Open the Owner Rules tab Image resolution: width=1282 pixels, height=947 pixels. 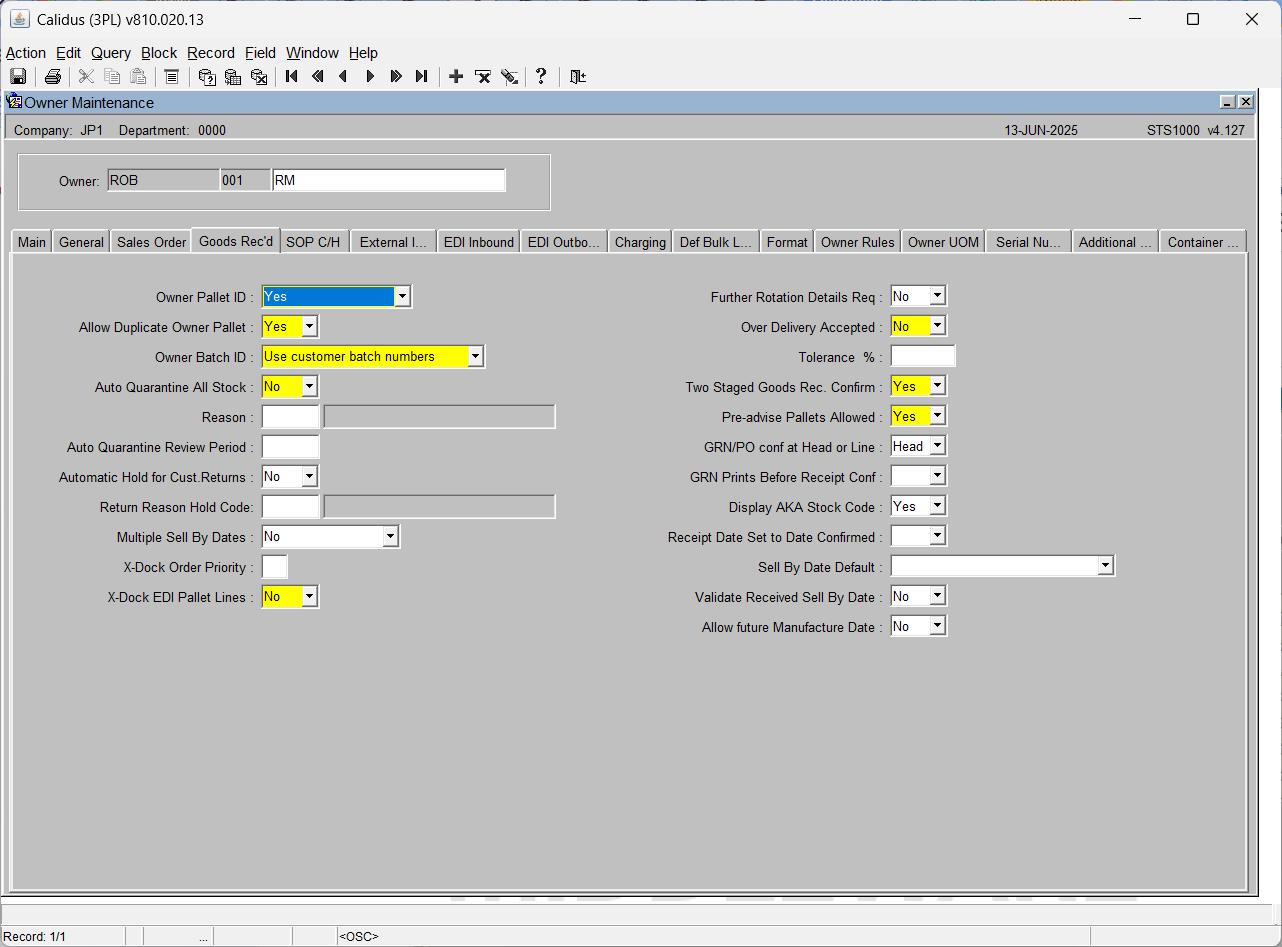pos(858,242)
